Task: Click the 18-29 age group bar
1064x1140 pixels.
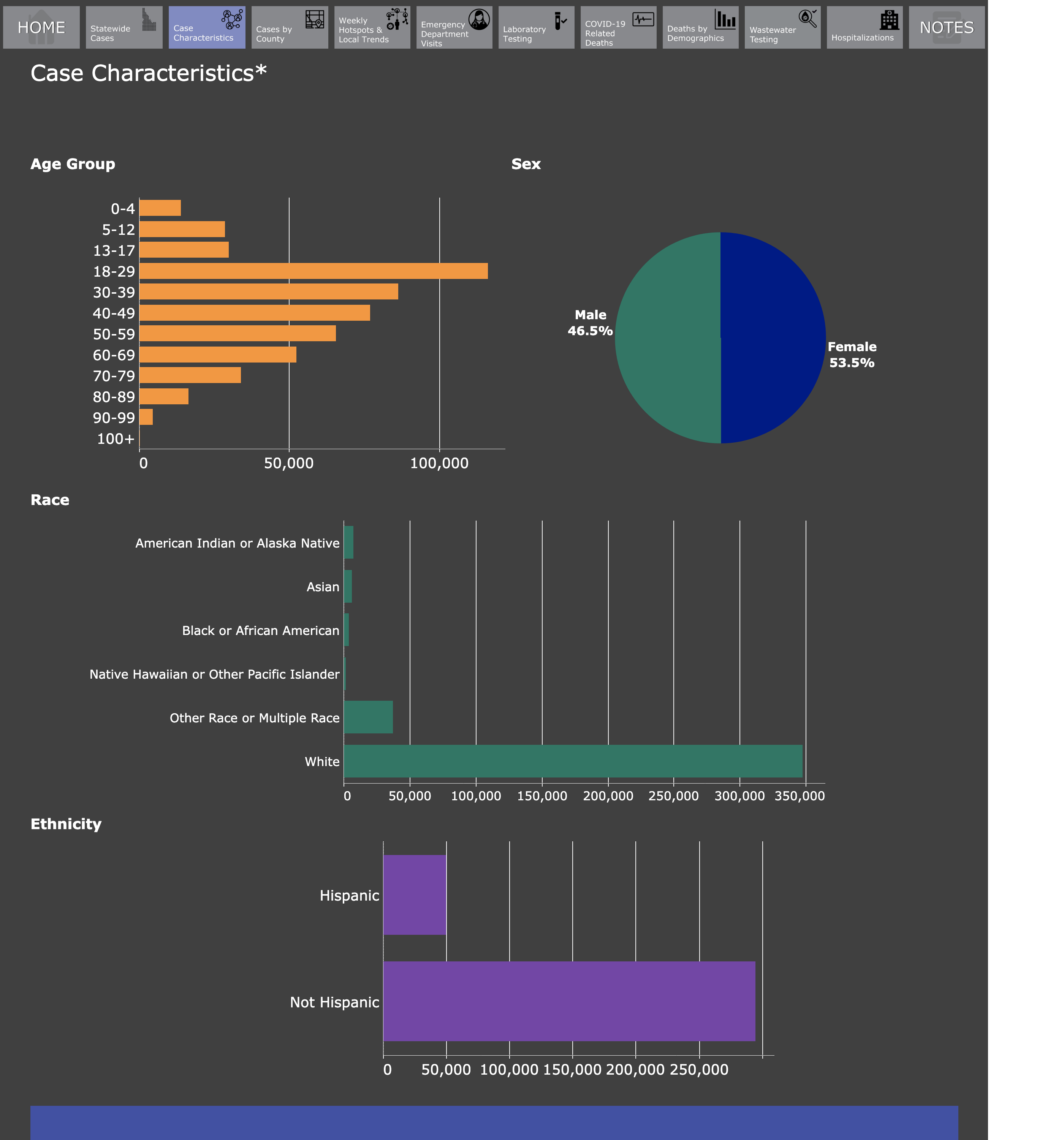Action: pyautogui.click(x=313, y=271)
